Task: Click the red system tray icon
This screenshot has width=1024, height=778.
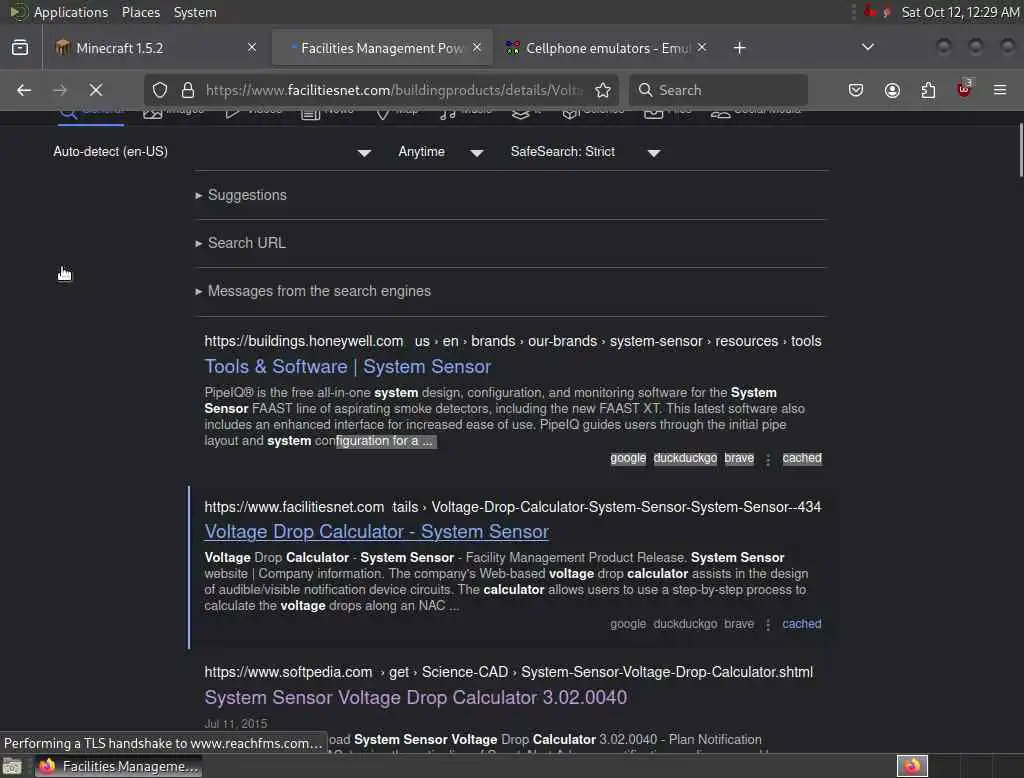Action: 870,11
